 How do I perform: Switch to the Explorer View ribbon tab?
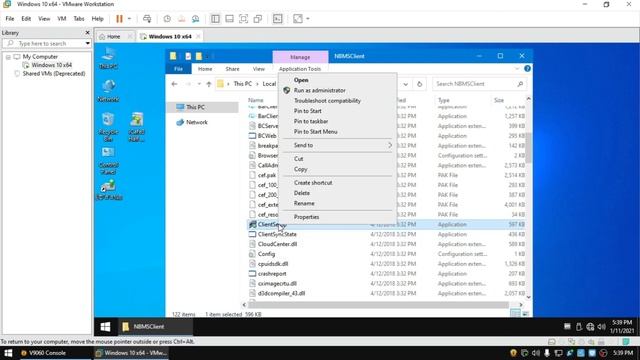259,69
